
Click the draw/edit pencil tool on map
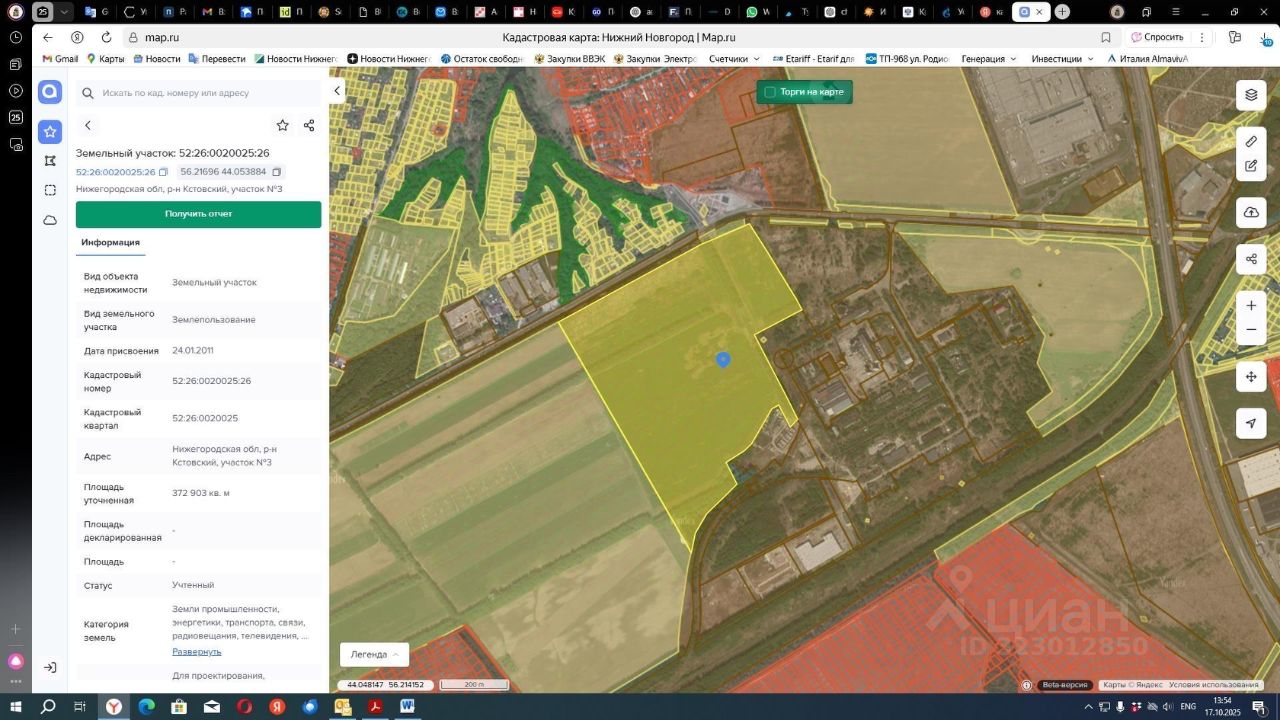click(1251, 166)
